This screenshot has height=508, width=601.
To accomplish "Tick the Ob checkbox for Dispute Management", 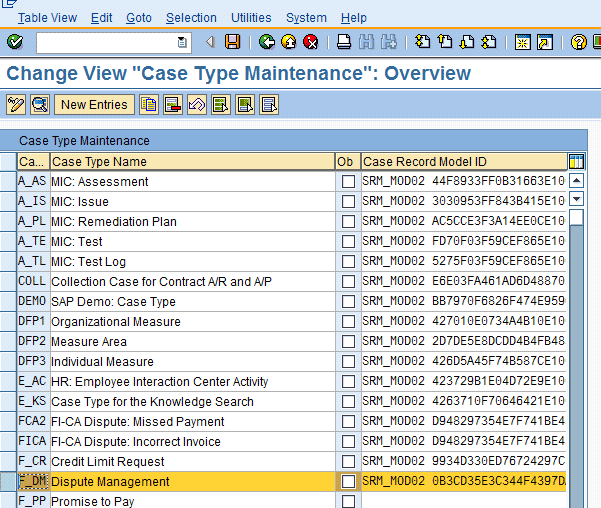I will click(348, 482).
